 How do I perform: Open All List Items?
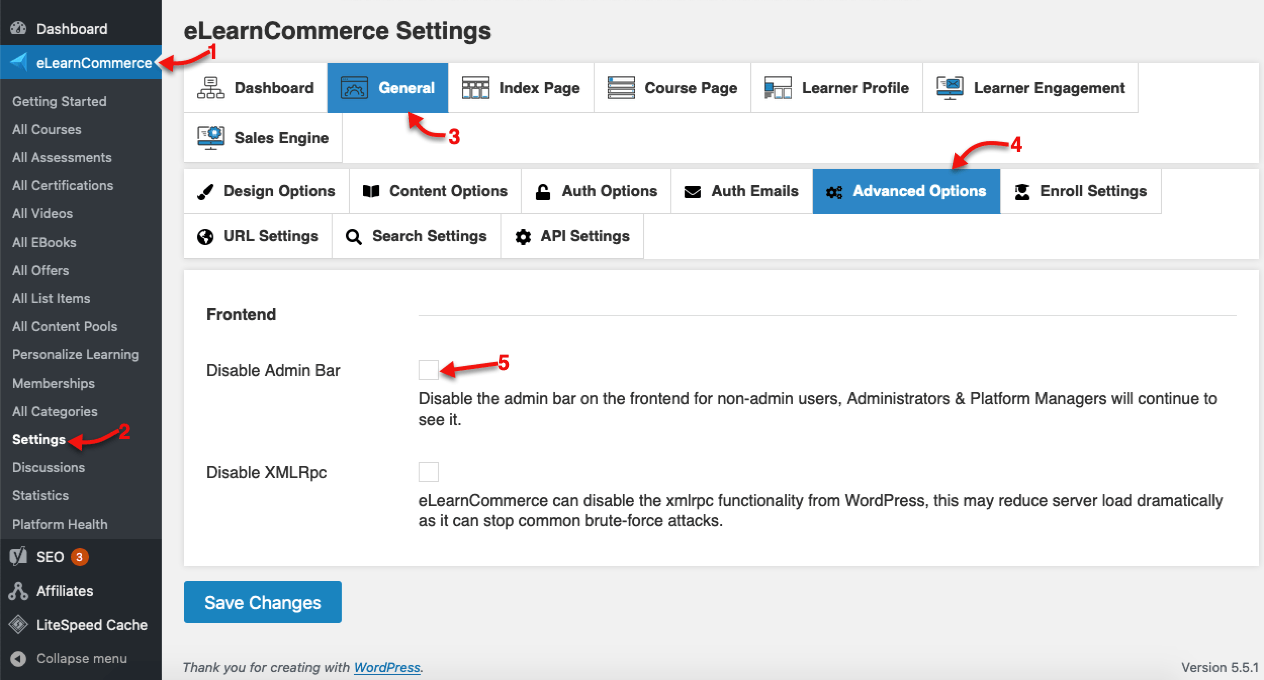point(51,298)
